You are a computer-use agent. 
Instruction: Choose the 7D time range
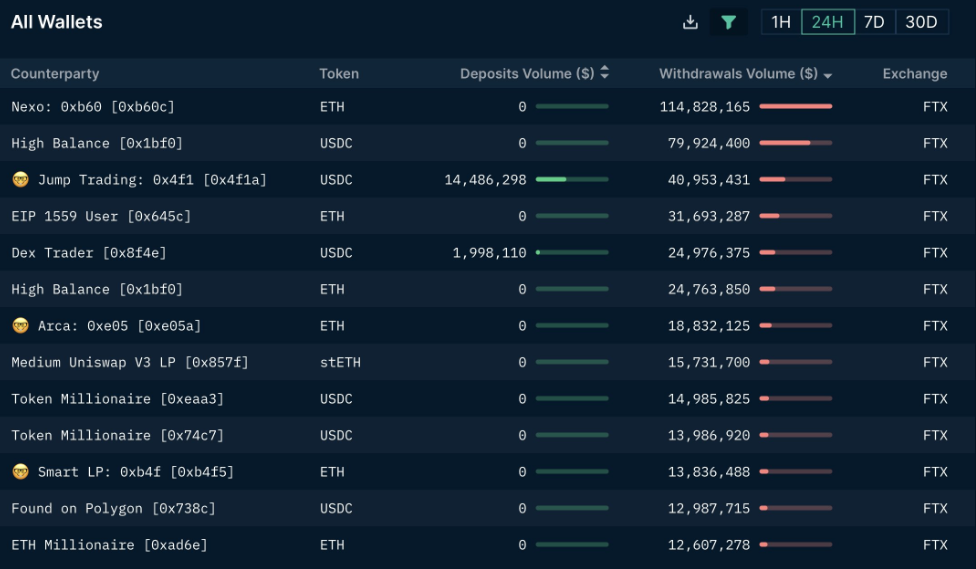tap(875, 22)
